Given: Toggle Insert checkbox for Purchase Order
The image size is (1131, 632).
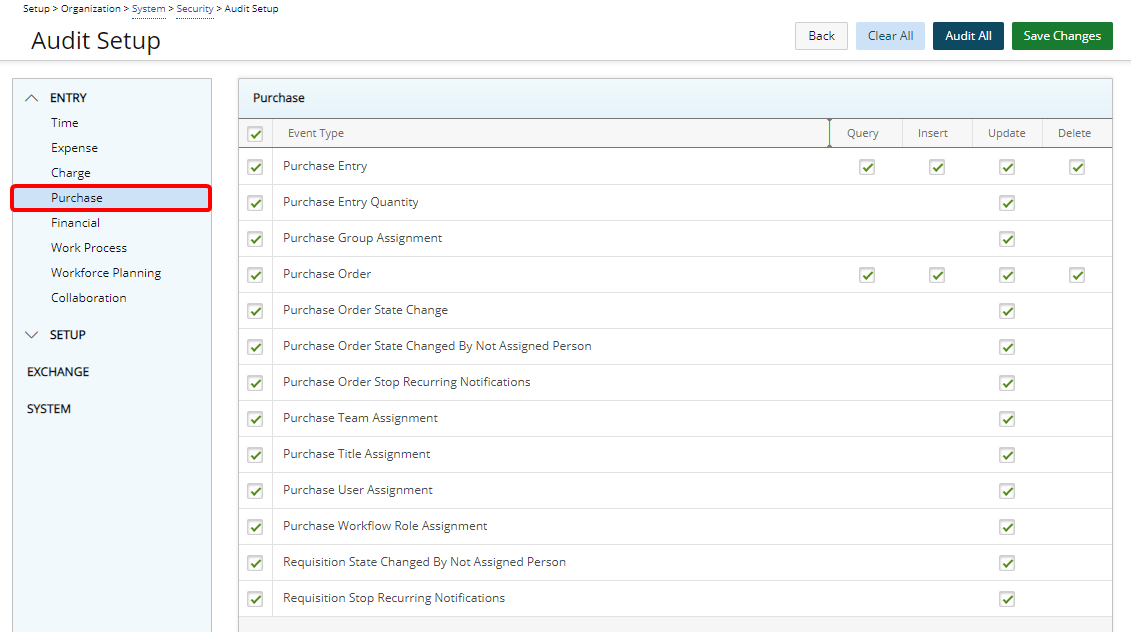Looking at the screenshot, I should [937, 275].
